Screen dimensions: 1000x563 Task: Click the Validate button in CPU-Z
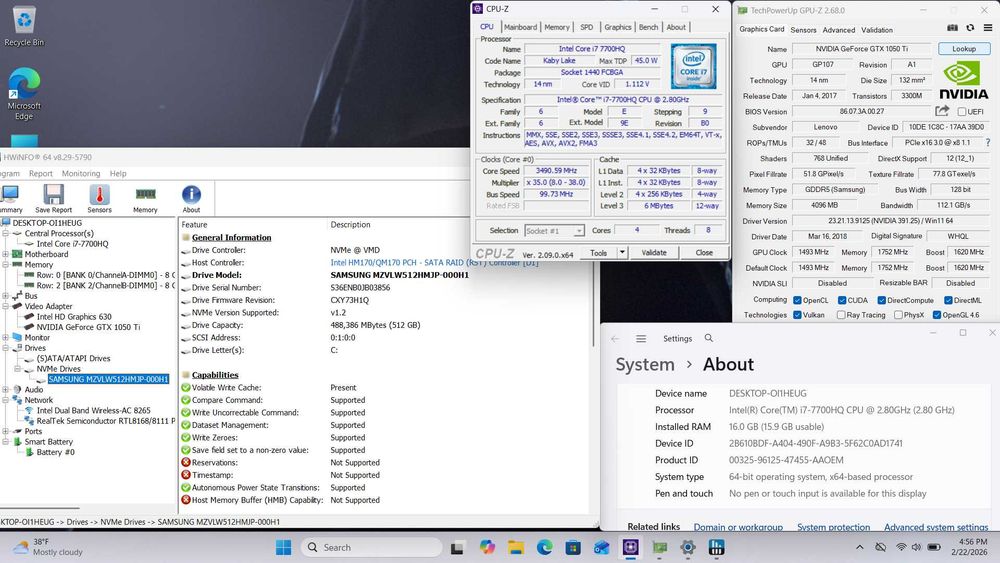point(654,252)
